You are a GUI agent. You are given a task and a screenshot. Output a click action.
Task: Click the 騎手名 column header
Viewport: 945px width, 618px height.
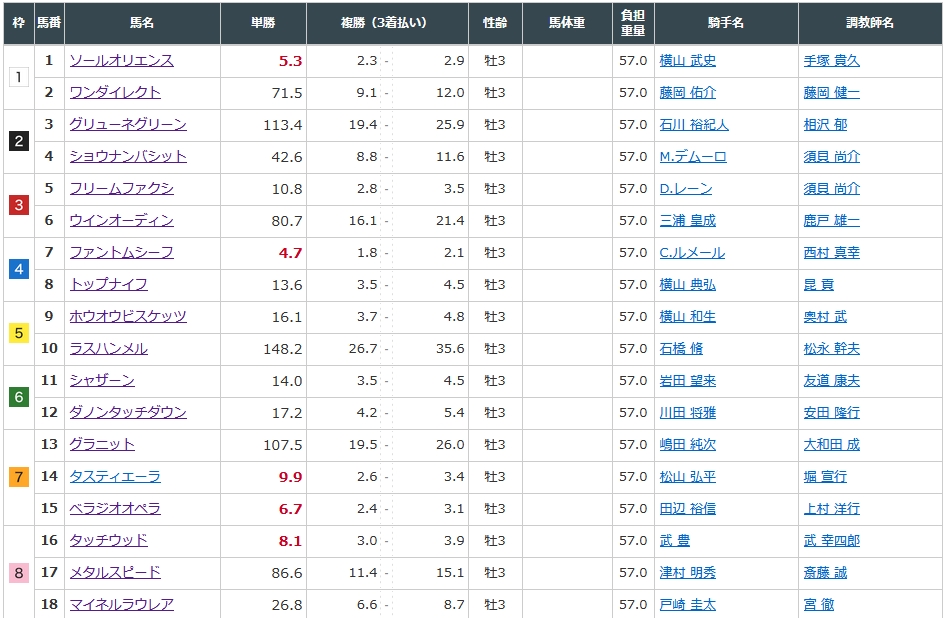pos(725,22)
